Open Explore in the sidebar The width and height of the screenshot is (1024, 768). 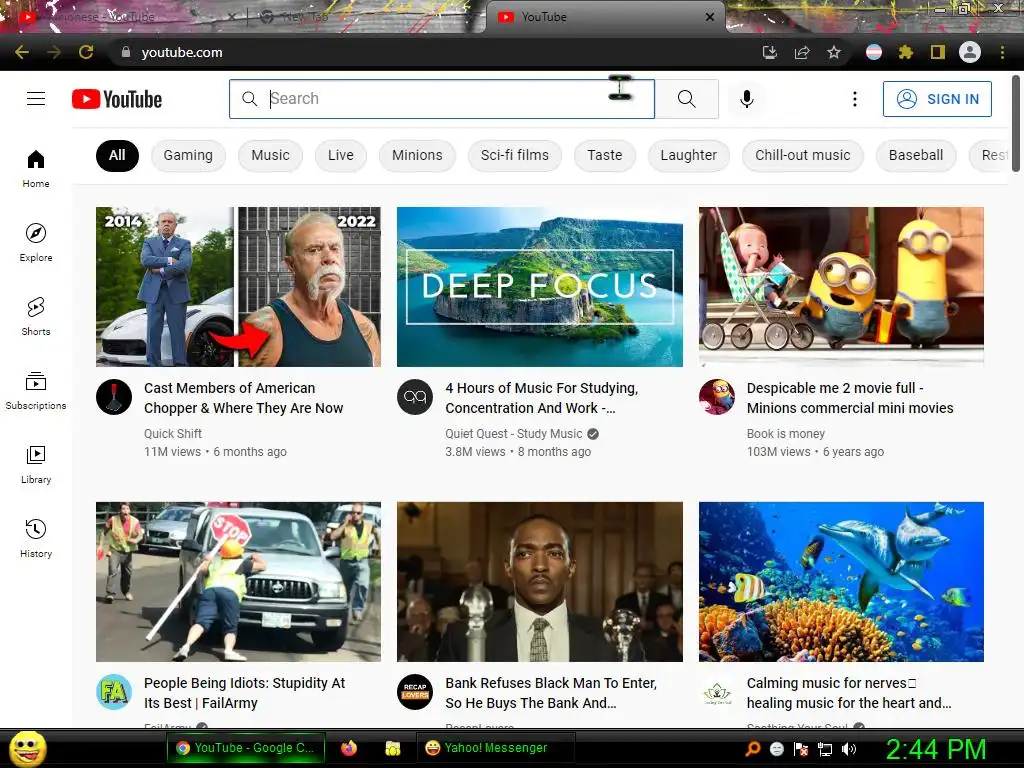pos(36,242)
